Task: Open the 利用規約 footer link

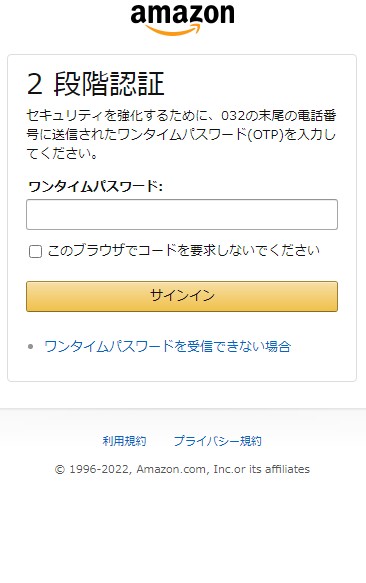Action: tap(125, 441)
